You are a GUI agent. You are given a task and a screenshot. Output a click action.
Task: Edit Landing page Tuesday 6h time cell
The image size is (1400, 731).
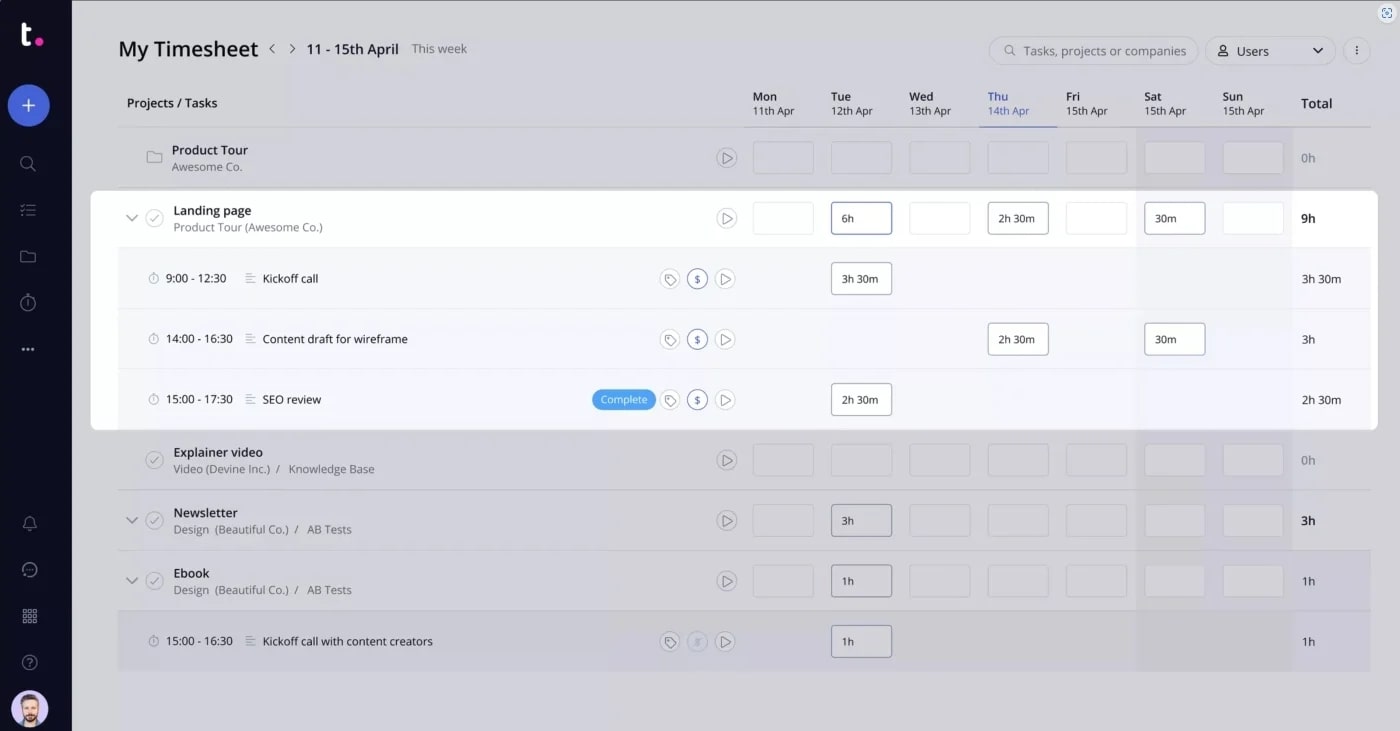pyautogui.click(x=861, y=218)
